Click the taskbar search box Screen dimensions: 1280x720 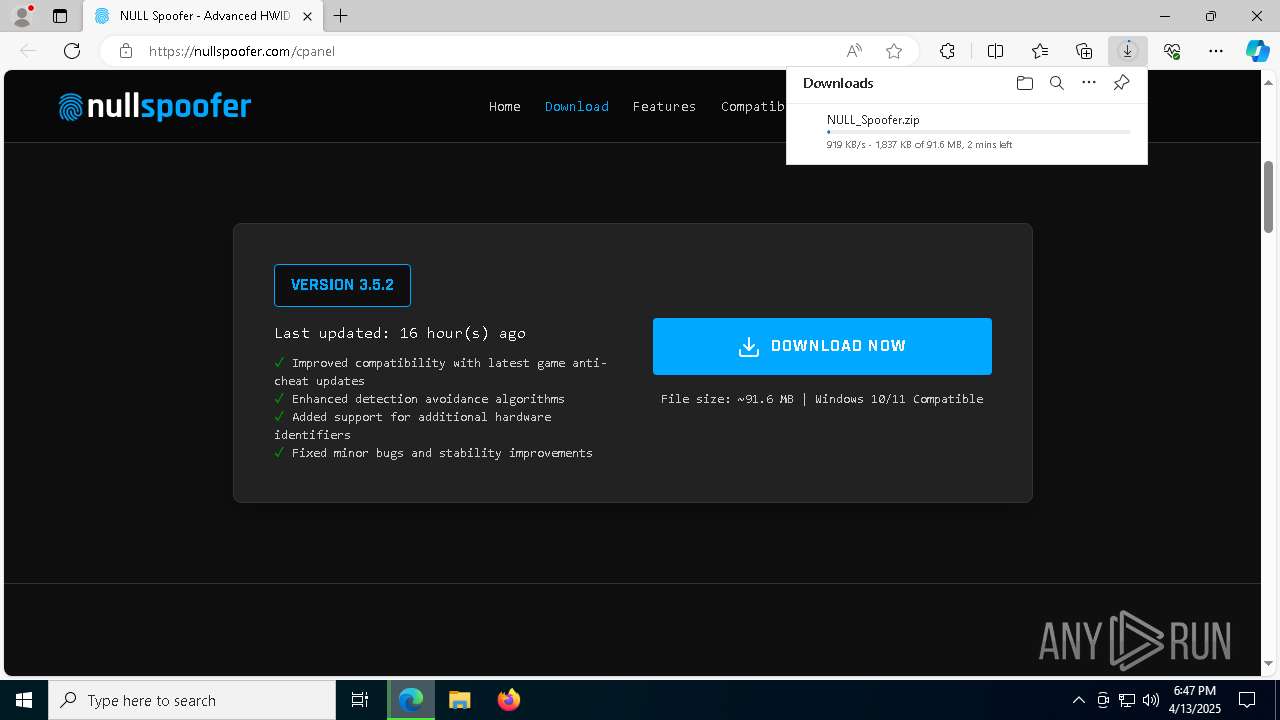192,700
